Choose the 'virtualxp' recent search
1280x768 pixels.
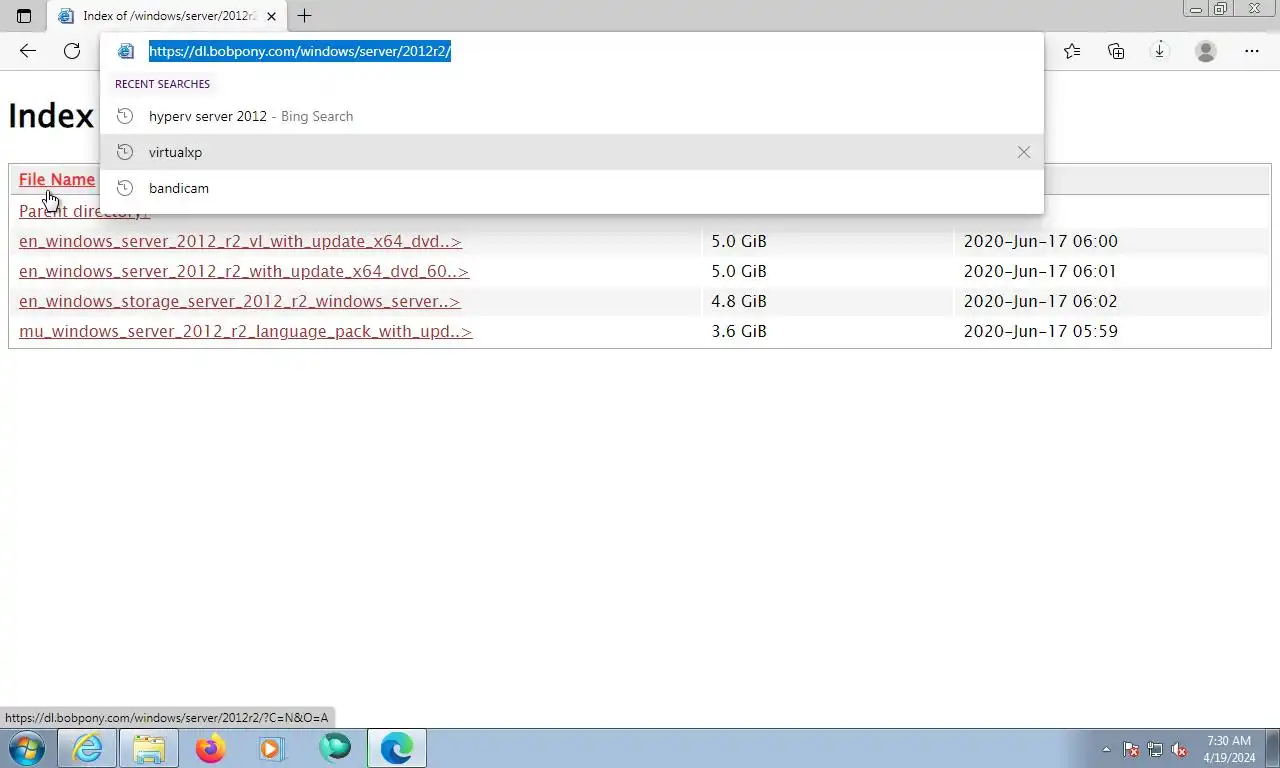tap(571, 152)
